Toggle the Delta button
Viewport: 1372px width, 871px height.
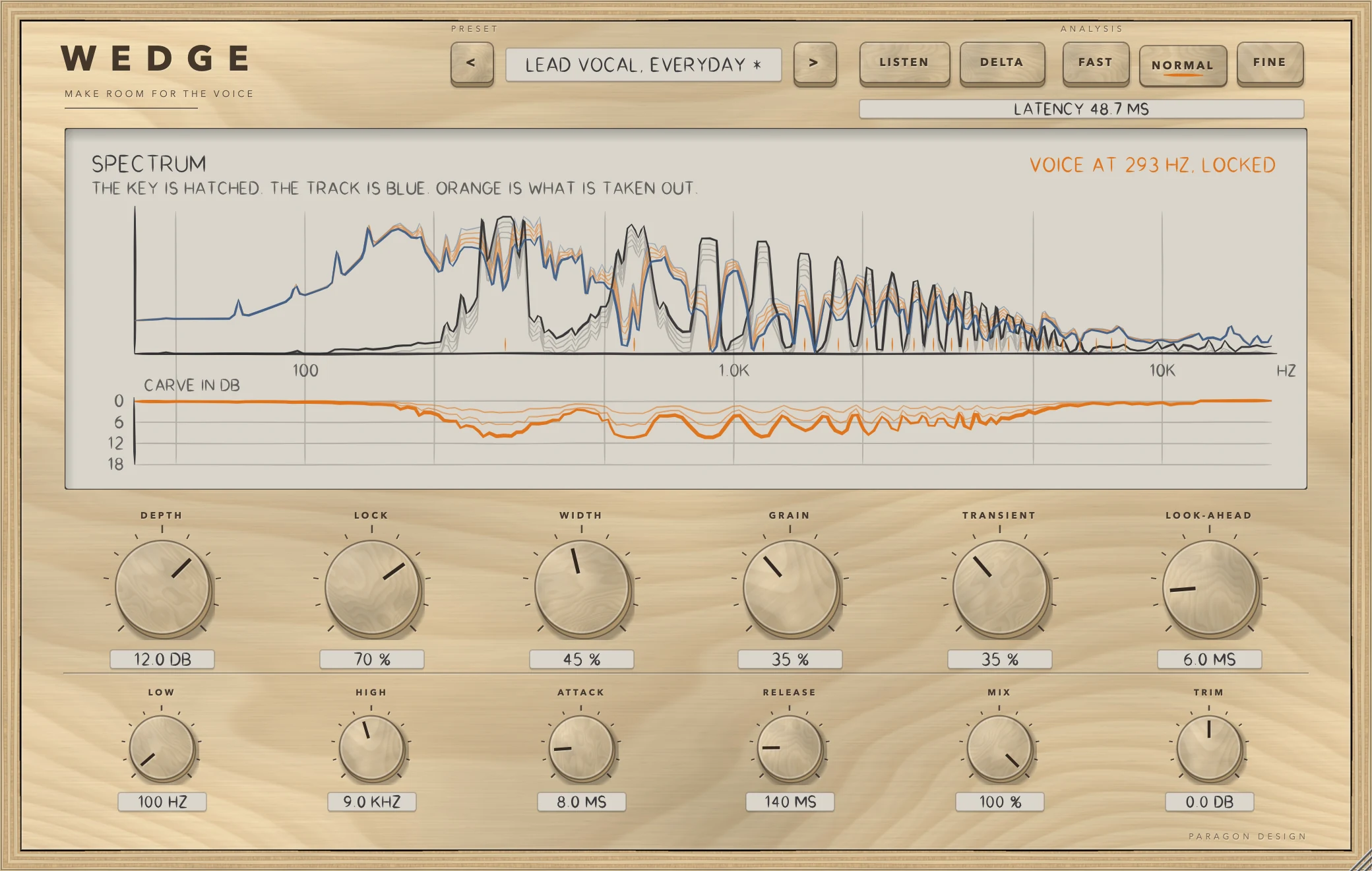pos(1002,63)
